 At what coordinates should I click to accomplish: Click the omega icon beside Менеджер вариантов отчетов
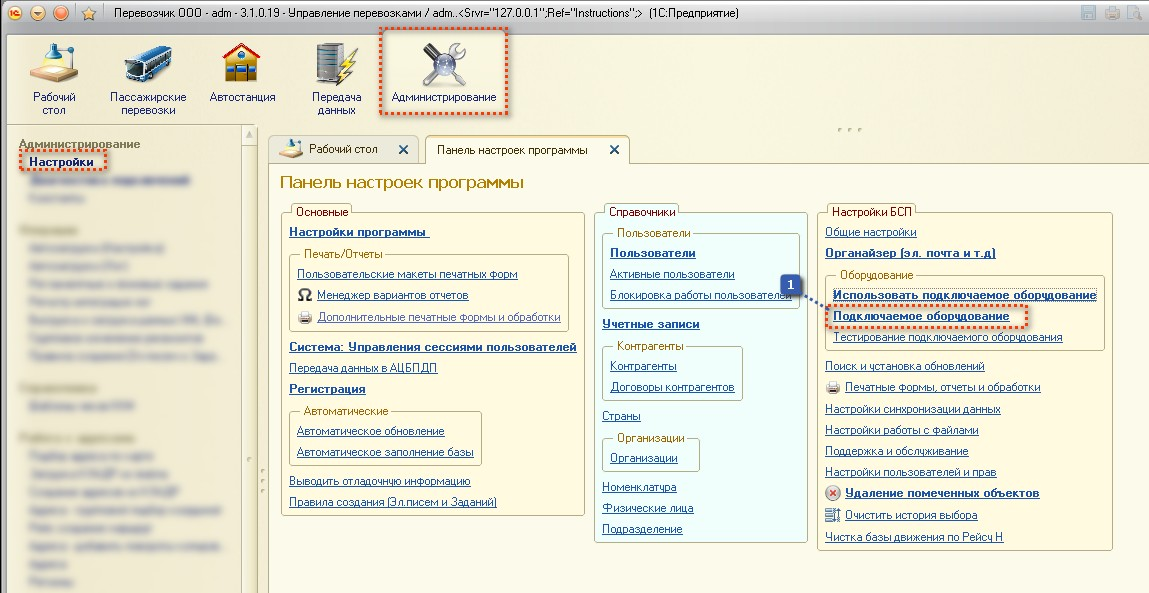point(305,295)
